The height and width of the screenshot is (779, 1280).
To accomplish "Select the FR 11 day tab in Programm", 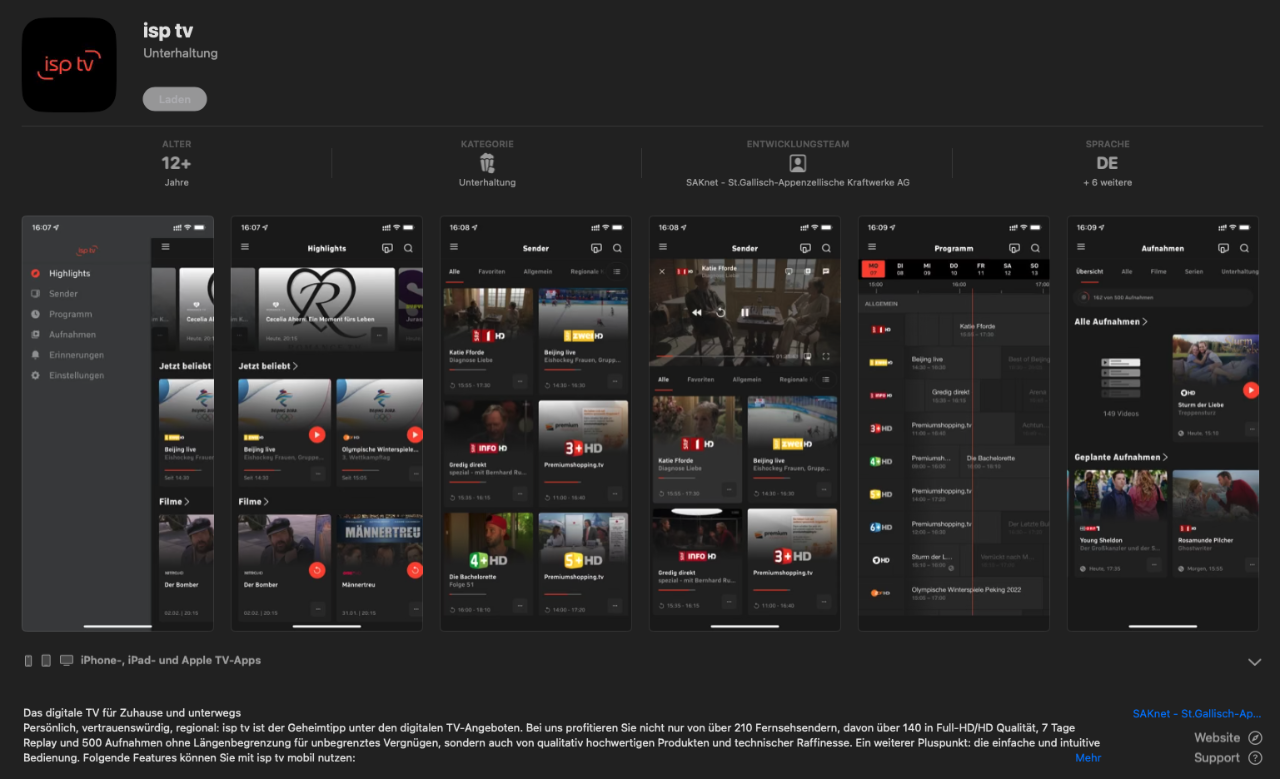I will 980,269.
